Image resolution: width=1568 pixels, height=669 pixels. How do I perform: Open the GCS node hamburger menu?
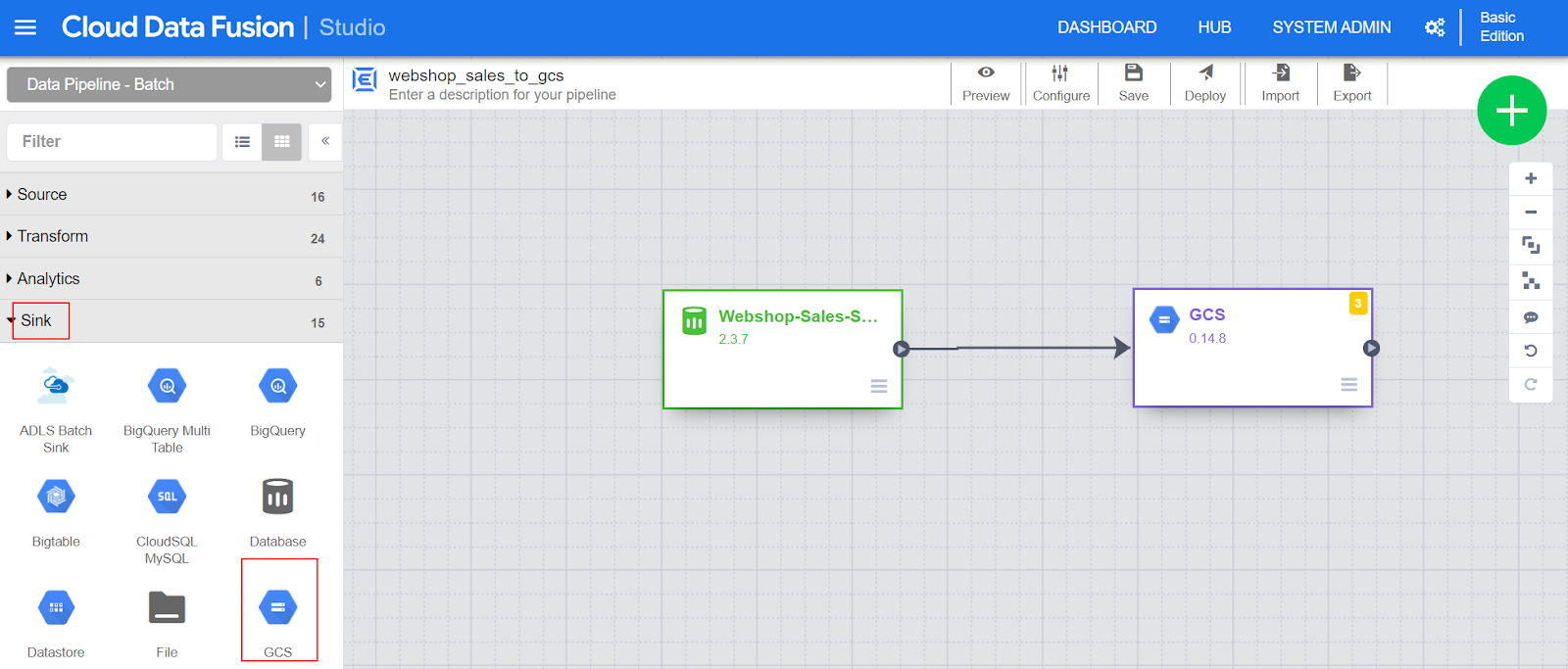(1349, 384)
